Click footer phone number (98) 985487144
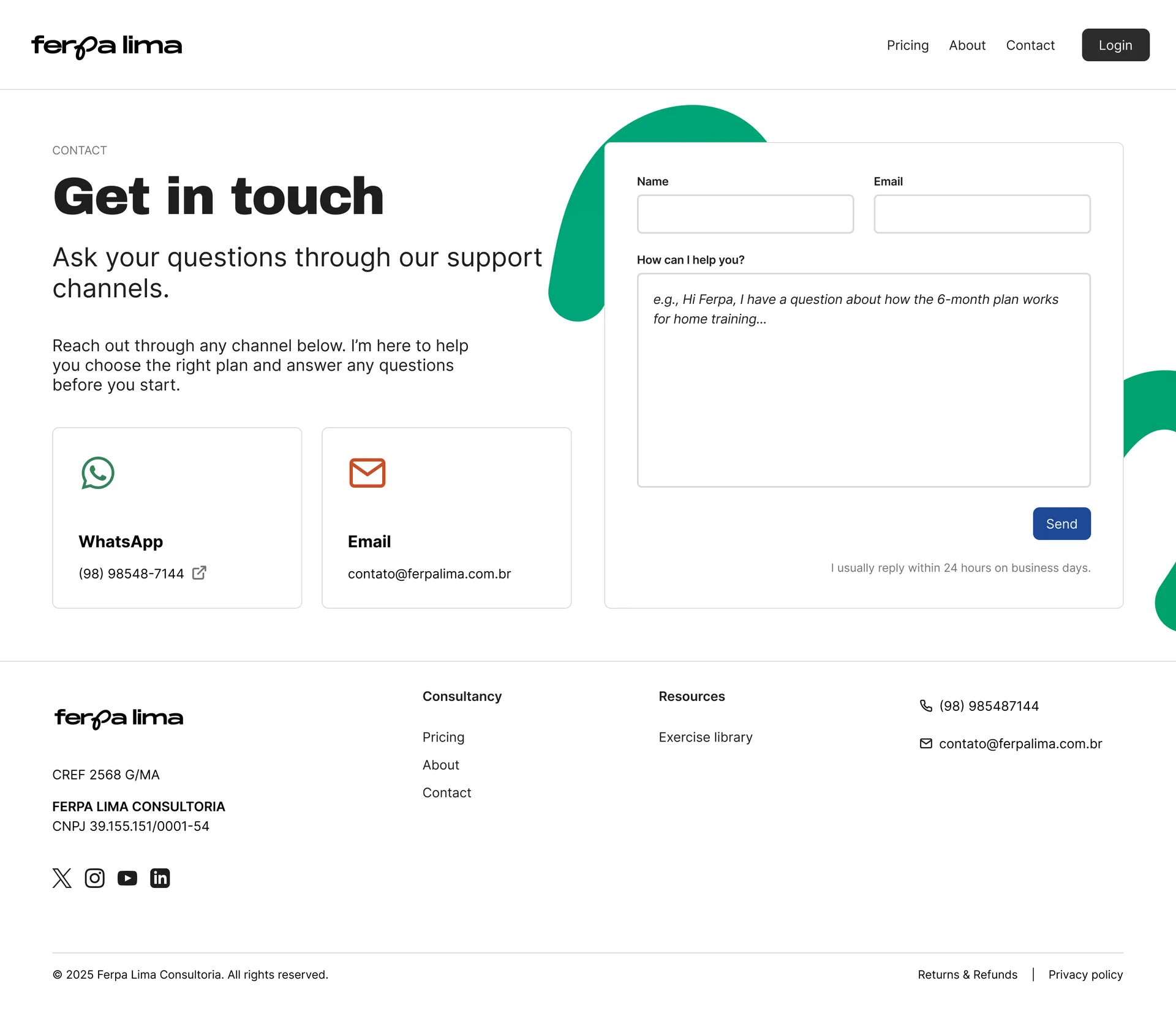1176x1035 pixels. point(989,706)
